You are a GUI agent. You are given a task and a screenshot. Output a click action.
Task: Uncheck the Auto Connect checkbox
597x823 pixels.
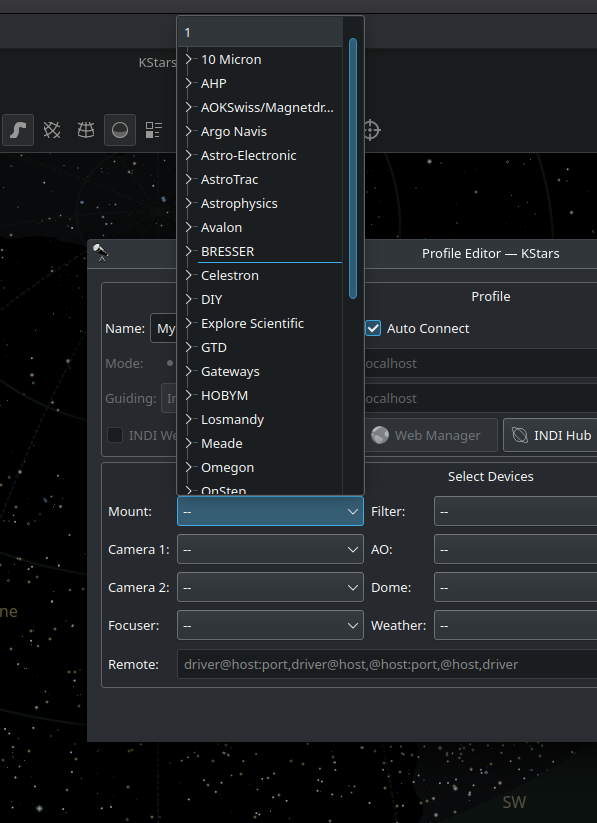coord(373,329)
